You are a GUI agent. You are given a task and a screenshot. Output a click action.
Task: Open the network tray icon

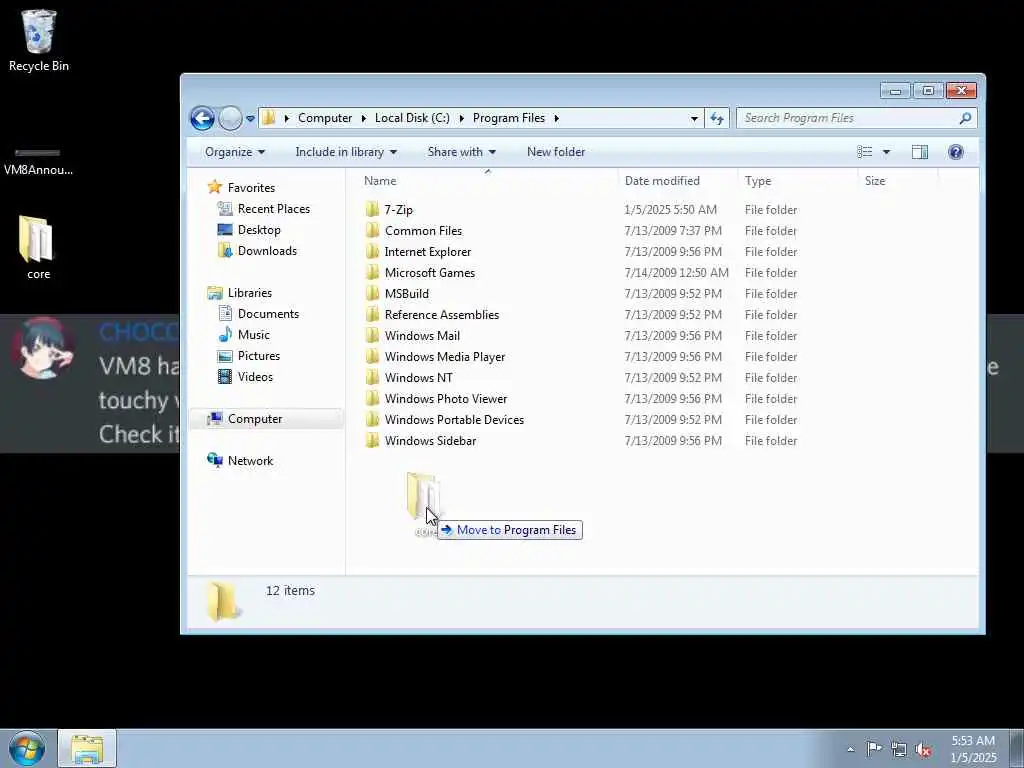tap(899, 749)
